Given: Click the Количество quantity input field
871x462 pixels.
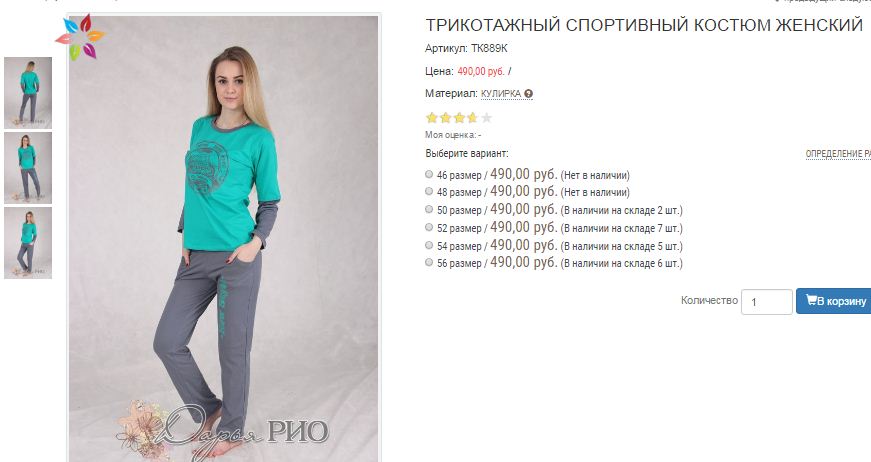Looking at the screenshot, I should point(767,302).
